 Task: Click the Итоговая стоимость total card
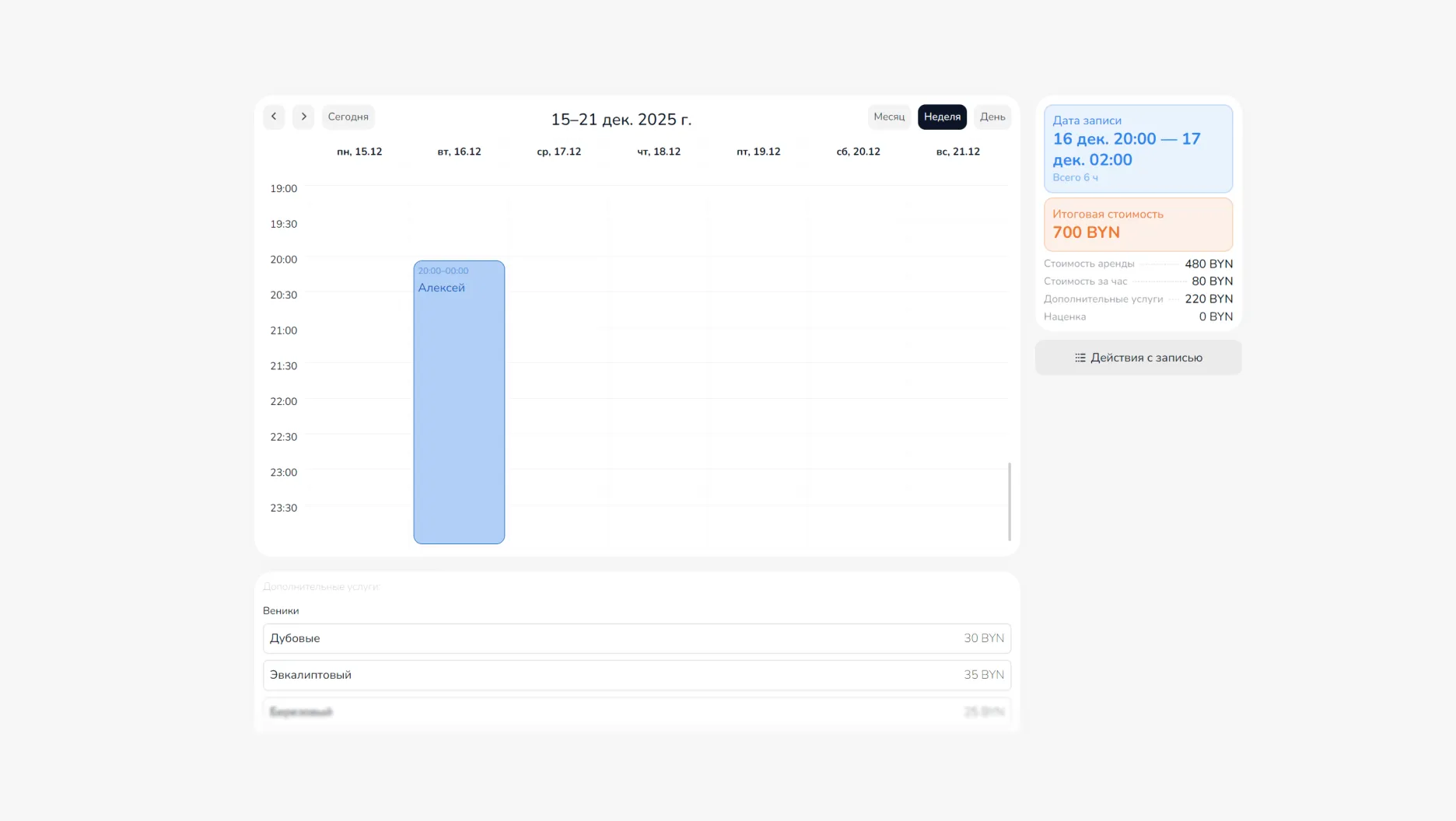coord(1137,224)
